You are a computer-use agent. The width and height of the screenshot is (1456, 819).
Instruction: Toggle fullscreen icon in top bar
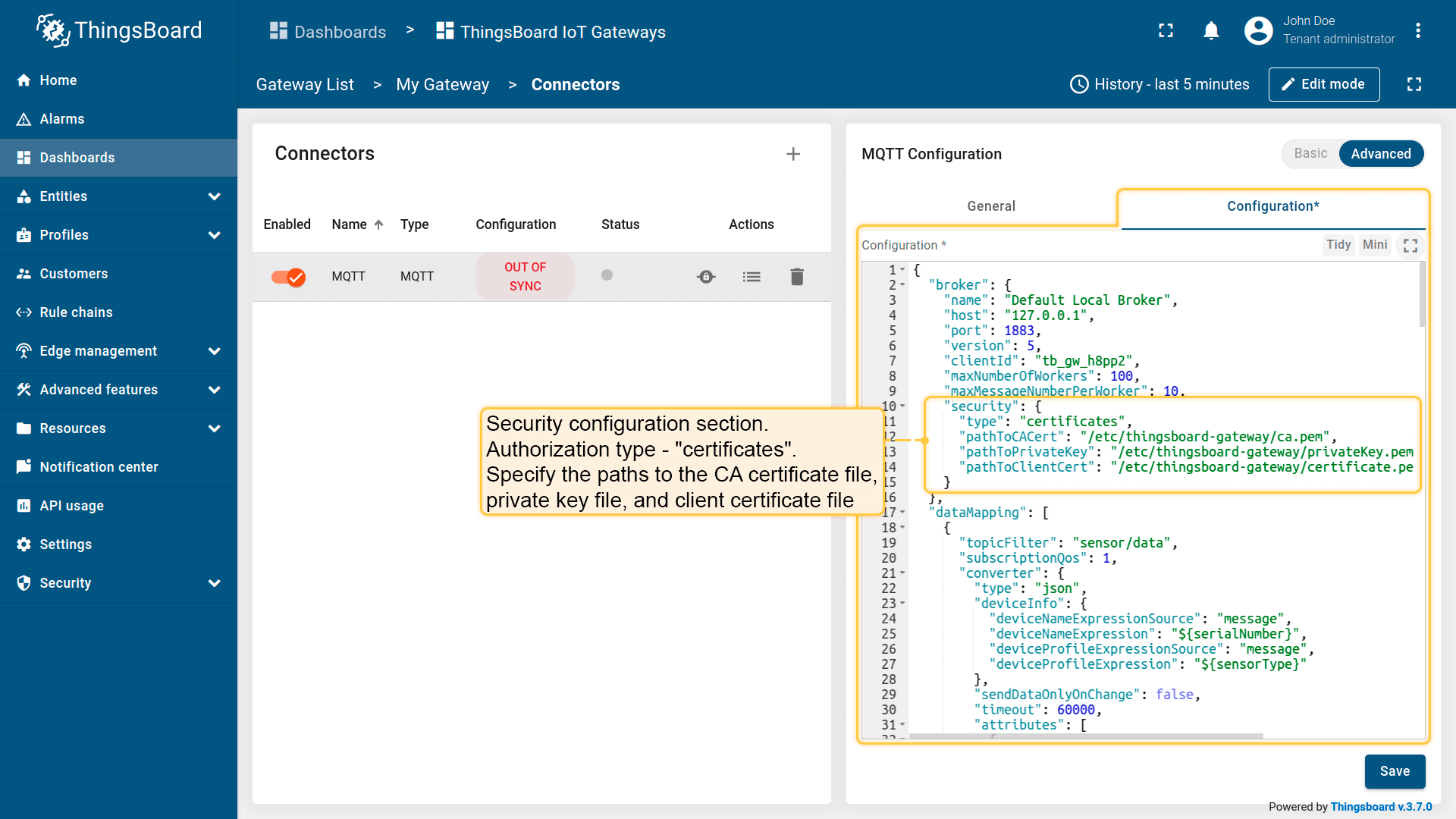(1166, 30)
